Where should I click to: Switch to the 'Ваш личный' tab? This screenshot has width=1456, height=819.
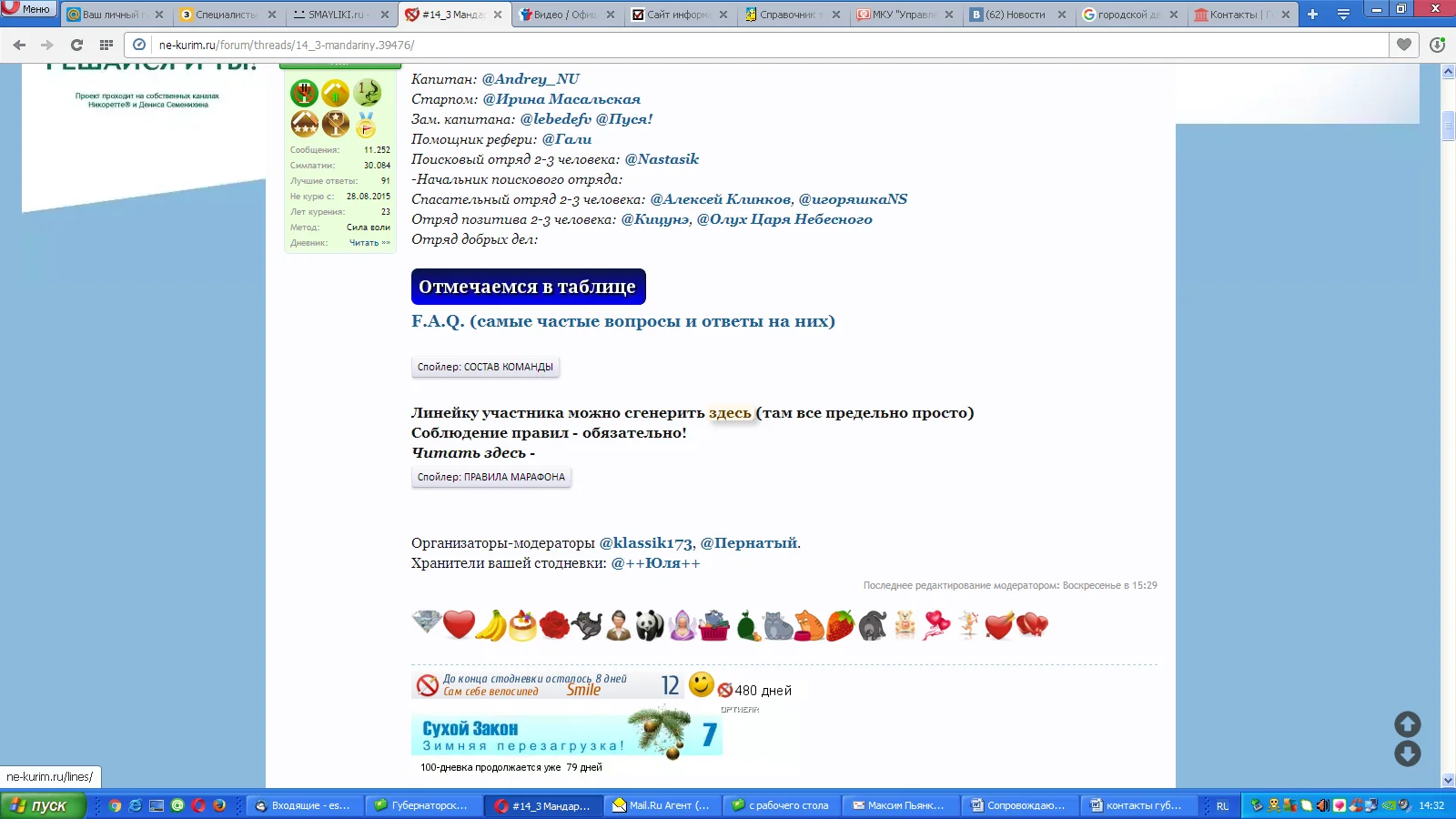pos(116,15)
